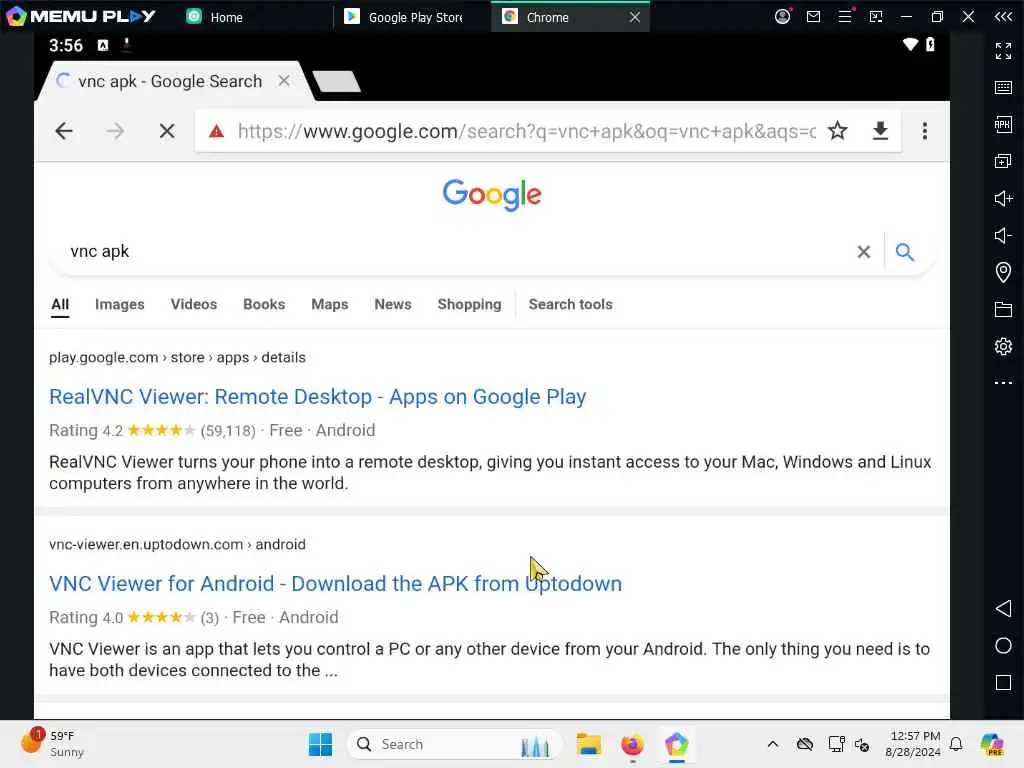Click the Chrome forward arrow

(x=115, y=131)
